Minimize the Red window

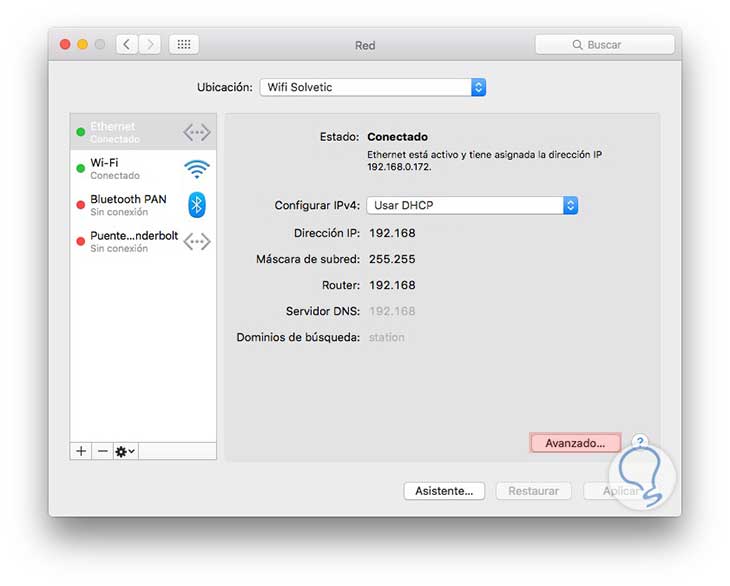(82, 44)
